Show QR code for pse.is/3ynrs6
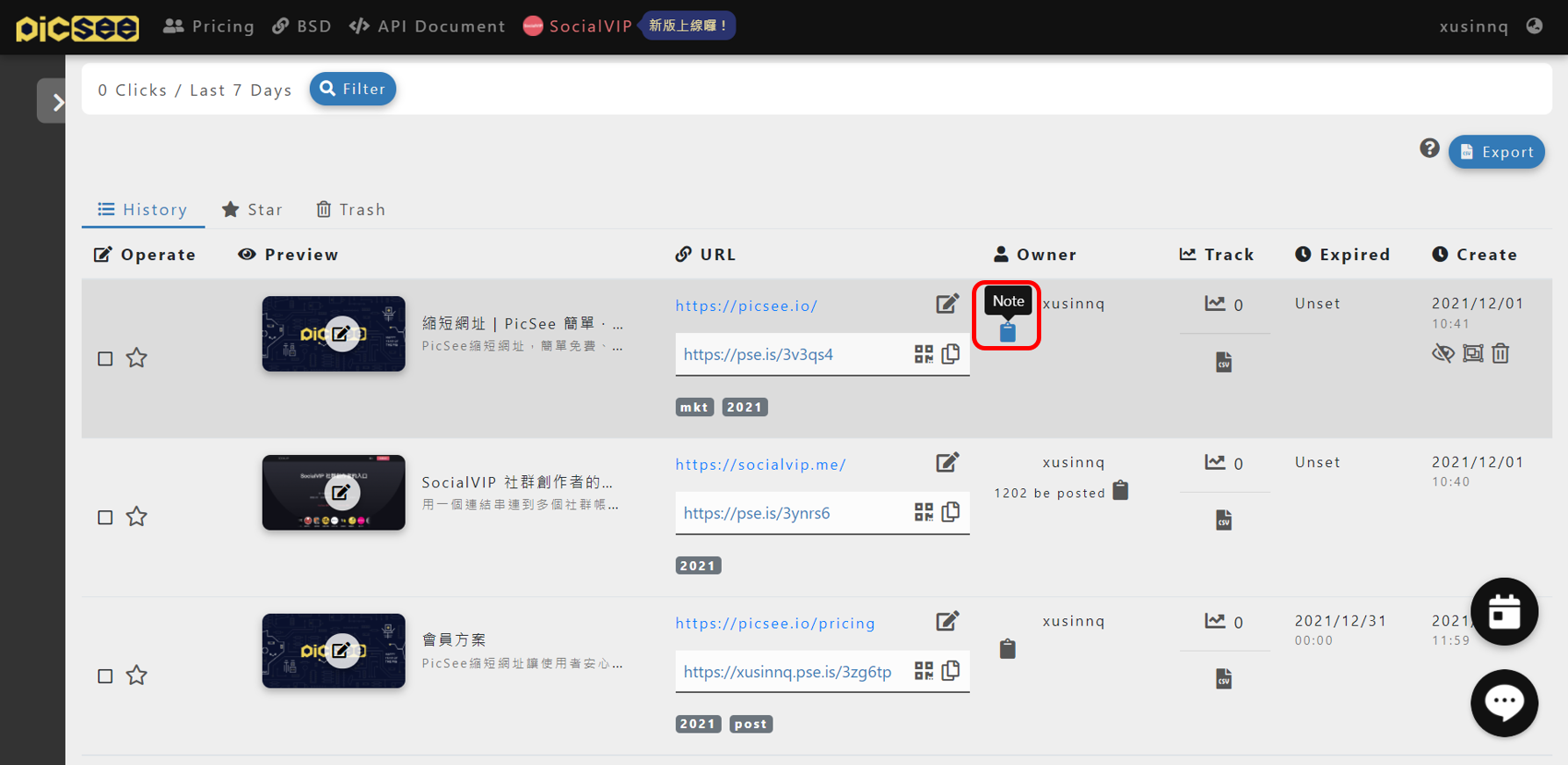This screenshot has height=765, width=1568. [x=924, y=512]
